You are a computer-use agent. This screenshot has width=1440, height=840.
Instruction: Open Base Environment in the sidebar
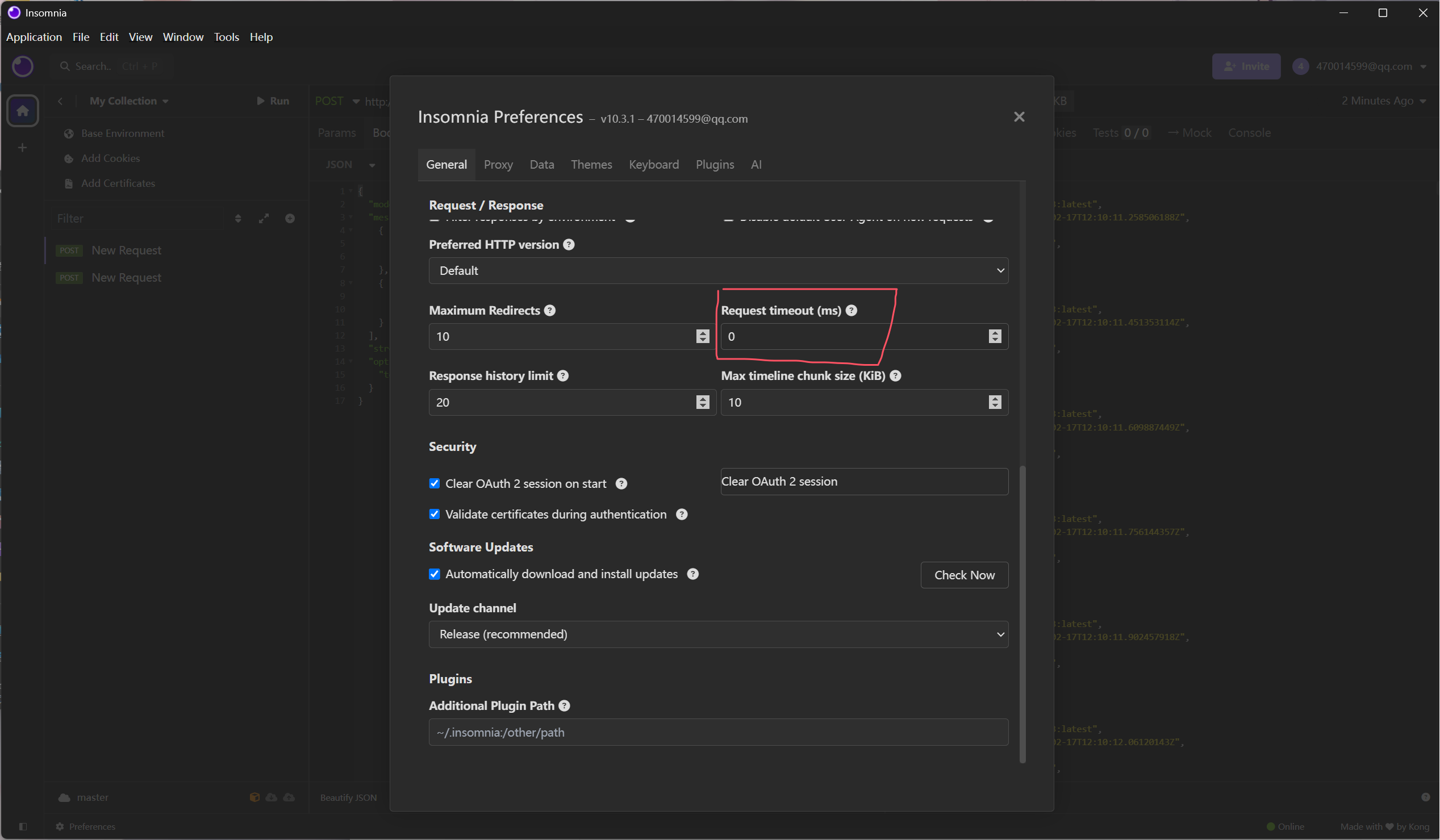point(115,133)
